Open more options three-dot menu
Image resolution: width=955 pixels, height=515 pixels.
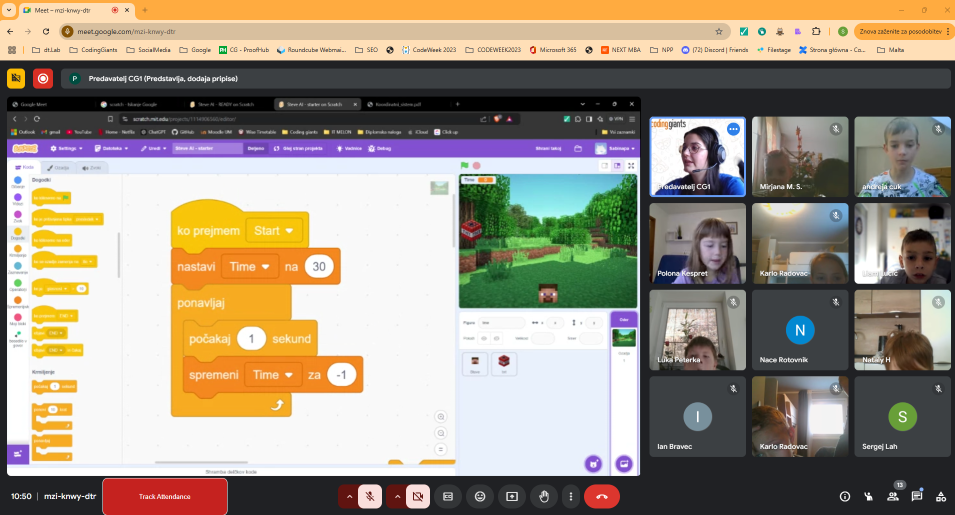(x=570, y=496)
